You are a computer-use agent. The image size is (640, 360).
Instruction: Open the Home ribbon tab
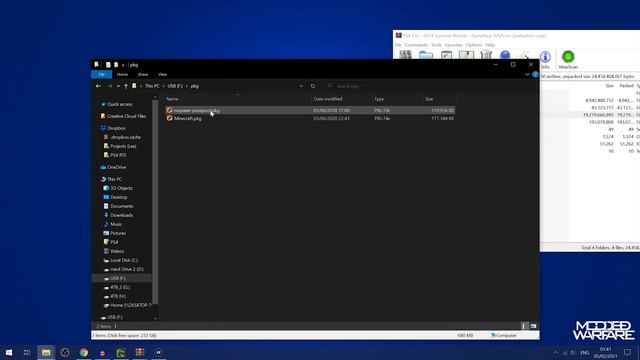[x=122, y=74]
